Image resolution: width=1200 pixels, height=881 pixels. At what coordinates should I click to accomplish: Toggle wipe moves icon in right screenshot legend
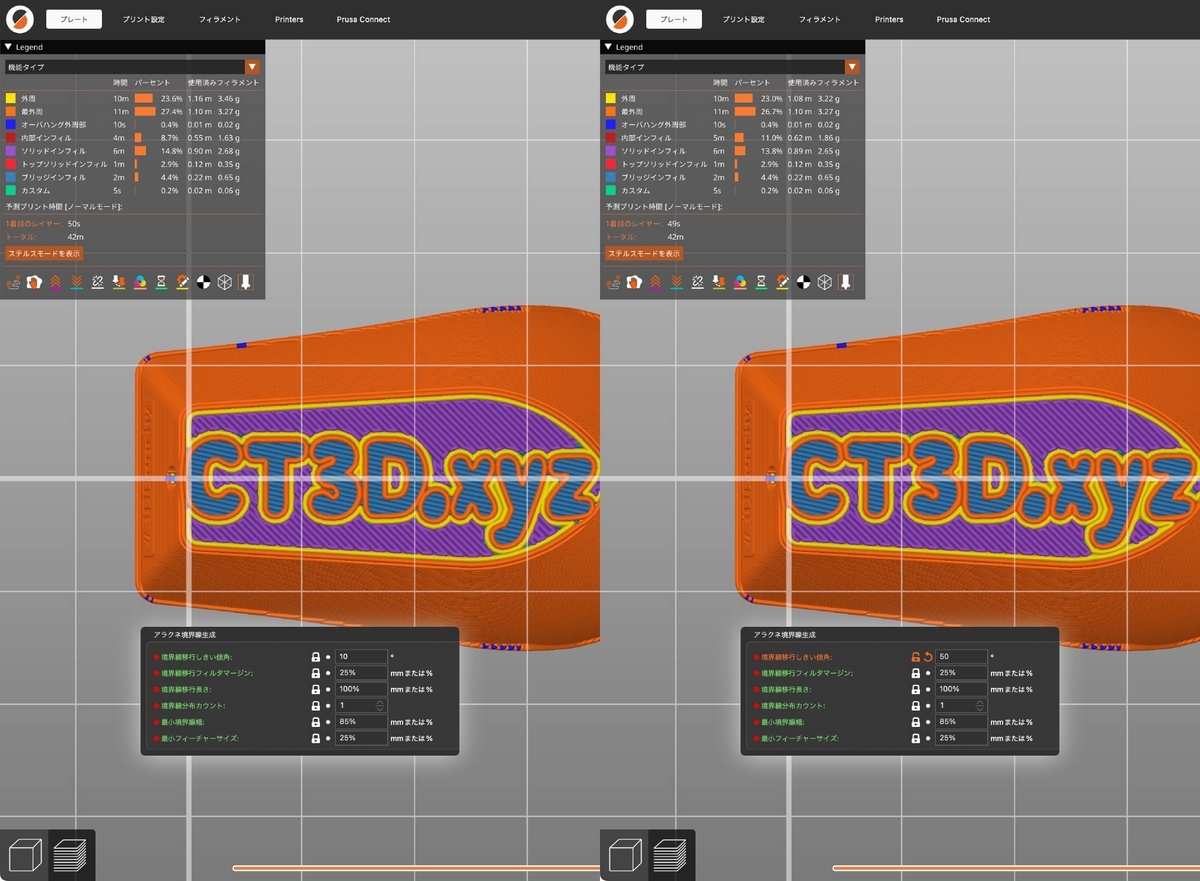(634, 282)
